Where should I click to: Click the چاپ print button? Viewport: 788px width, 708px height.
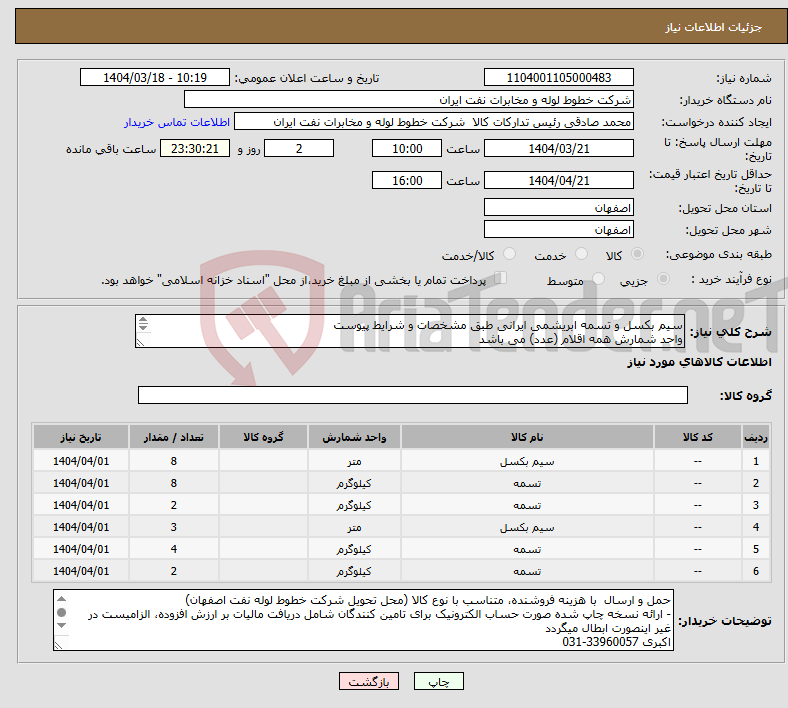point(439,681)
